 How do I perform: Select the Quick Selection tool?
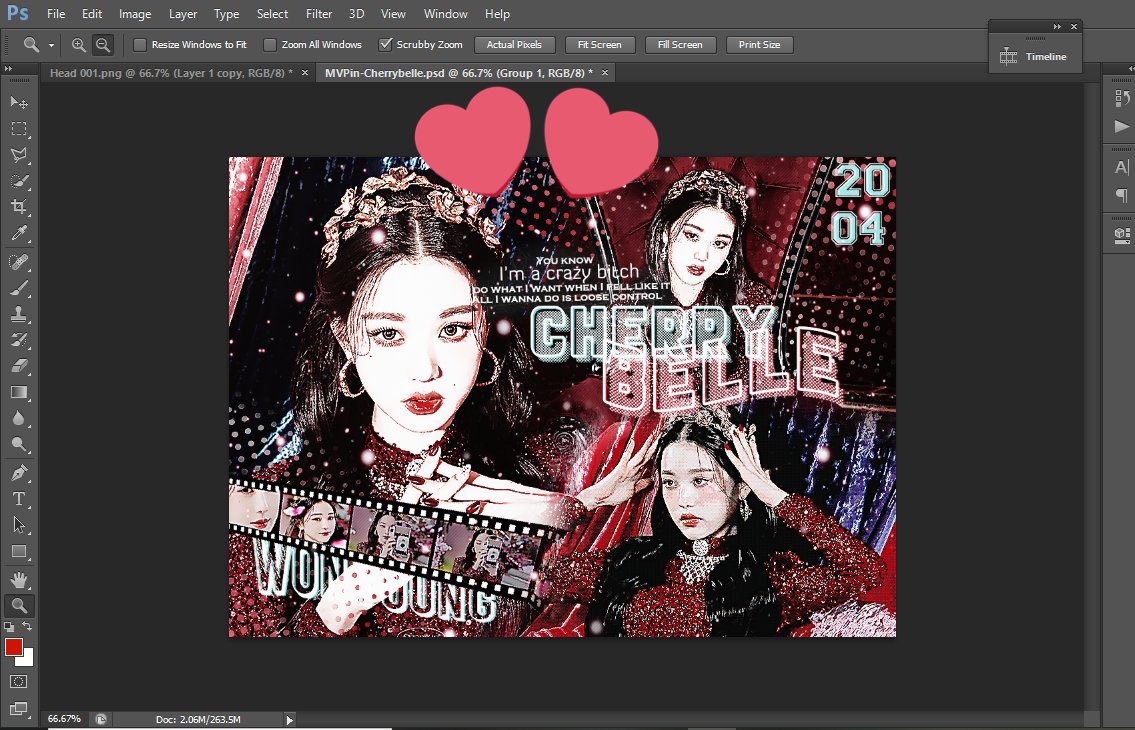[19, 181]
